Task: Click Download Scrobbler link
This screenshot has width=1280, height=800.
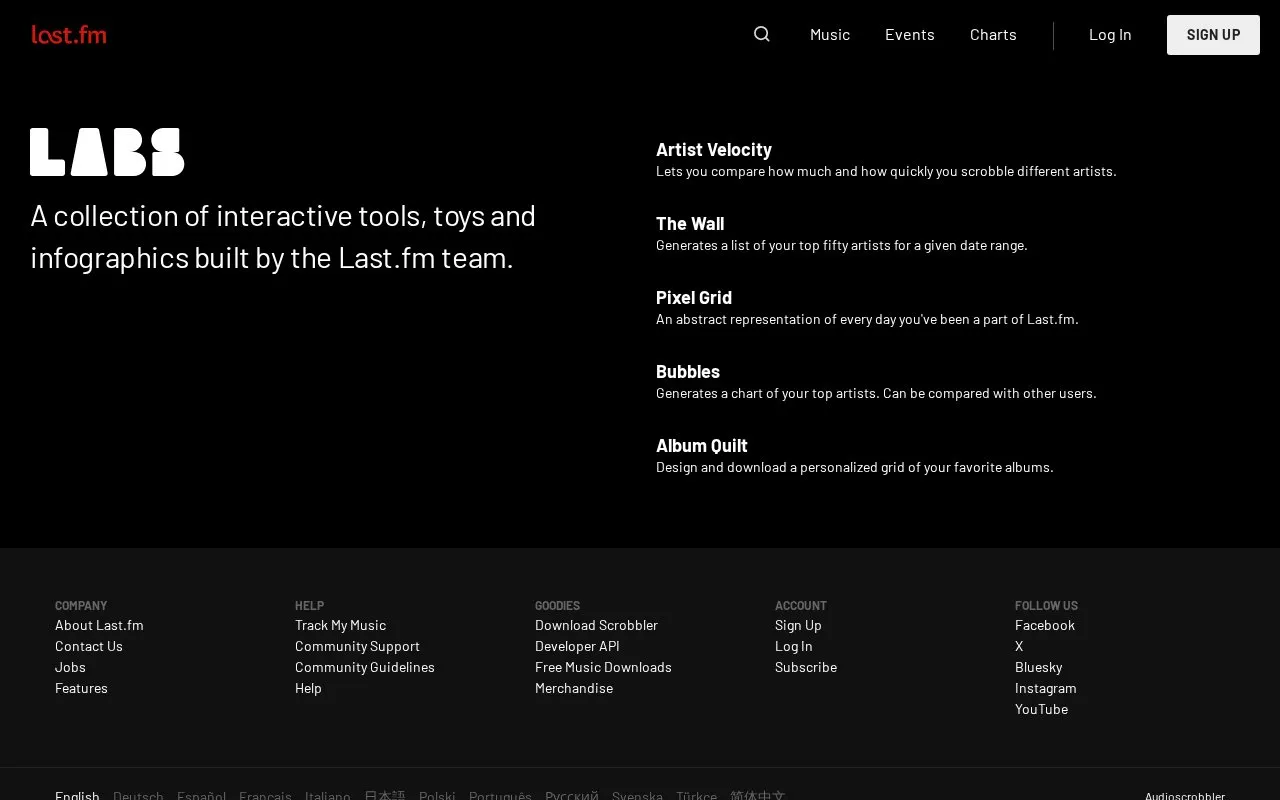Action: click(596, 625)
